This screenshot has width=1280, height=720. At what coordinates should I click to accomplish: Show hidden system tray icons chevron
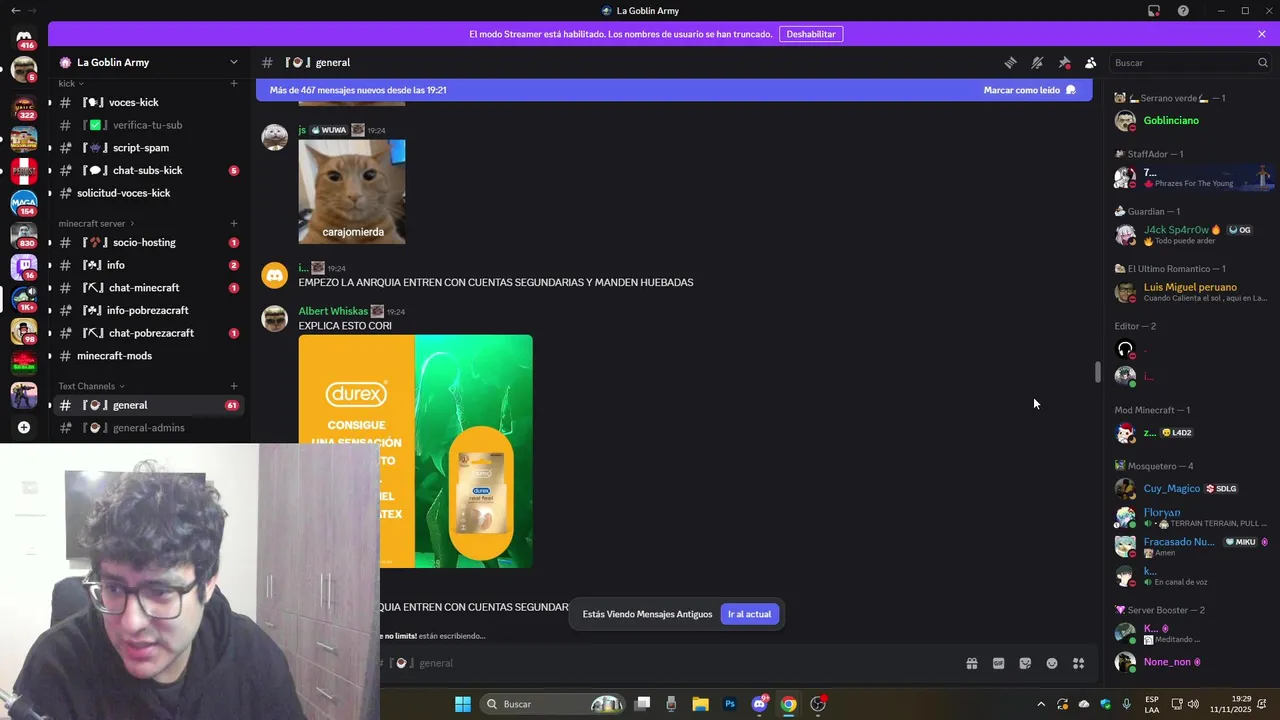(x=1041, y=704)
